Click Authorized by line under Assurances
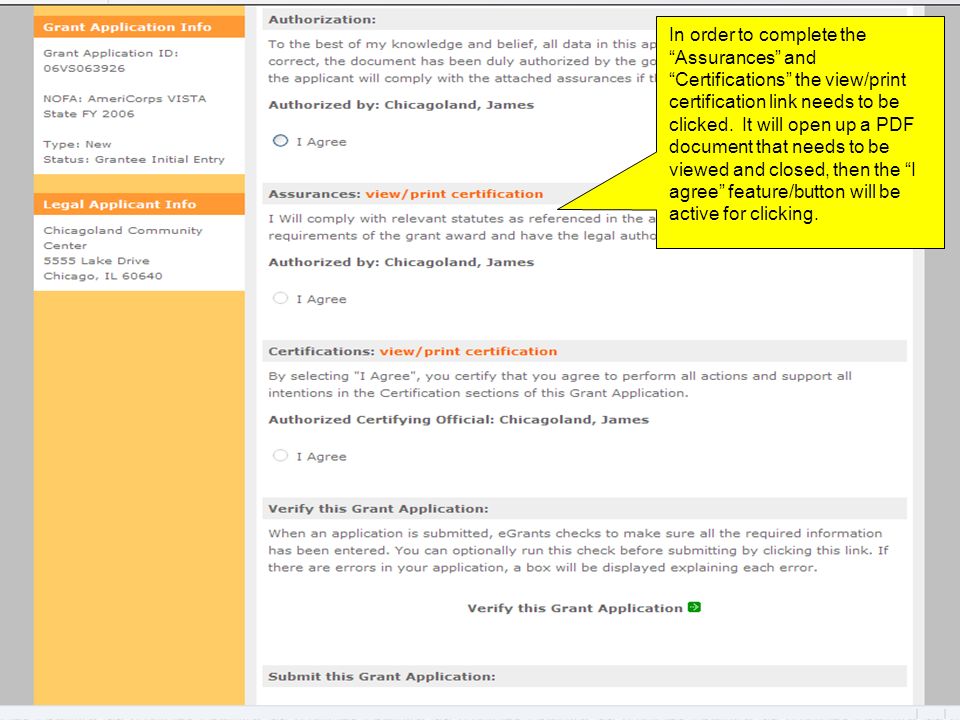Screen dimensions: 960x720 point(401,262)
